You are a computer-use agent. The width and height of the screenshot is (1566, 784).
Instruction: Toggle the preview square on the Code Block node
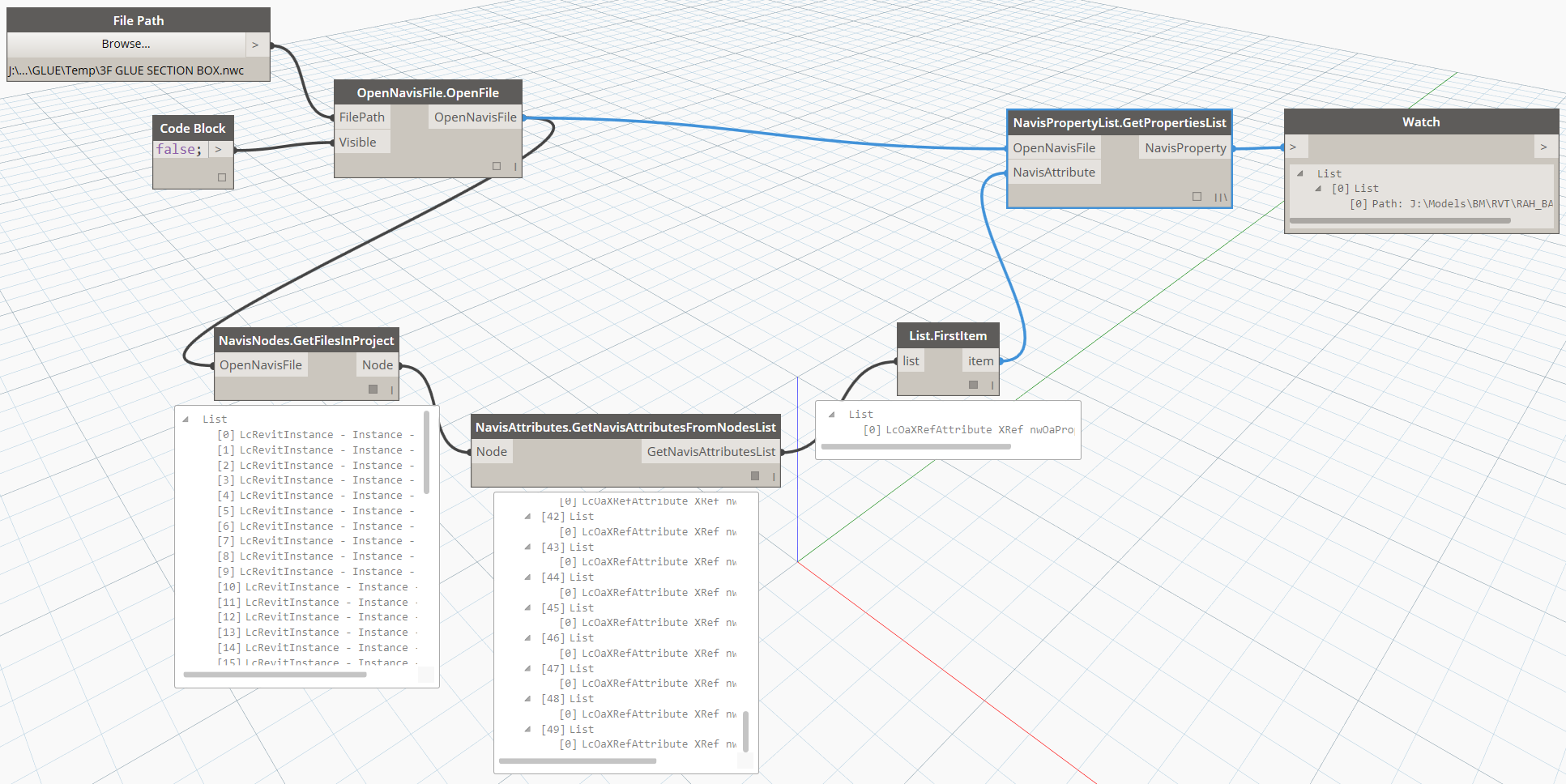tap(222, 177)
